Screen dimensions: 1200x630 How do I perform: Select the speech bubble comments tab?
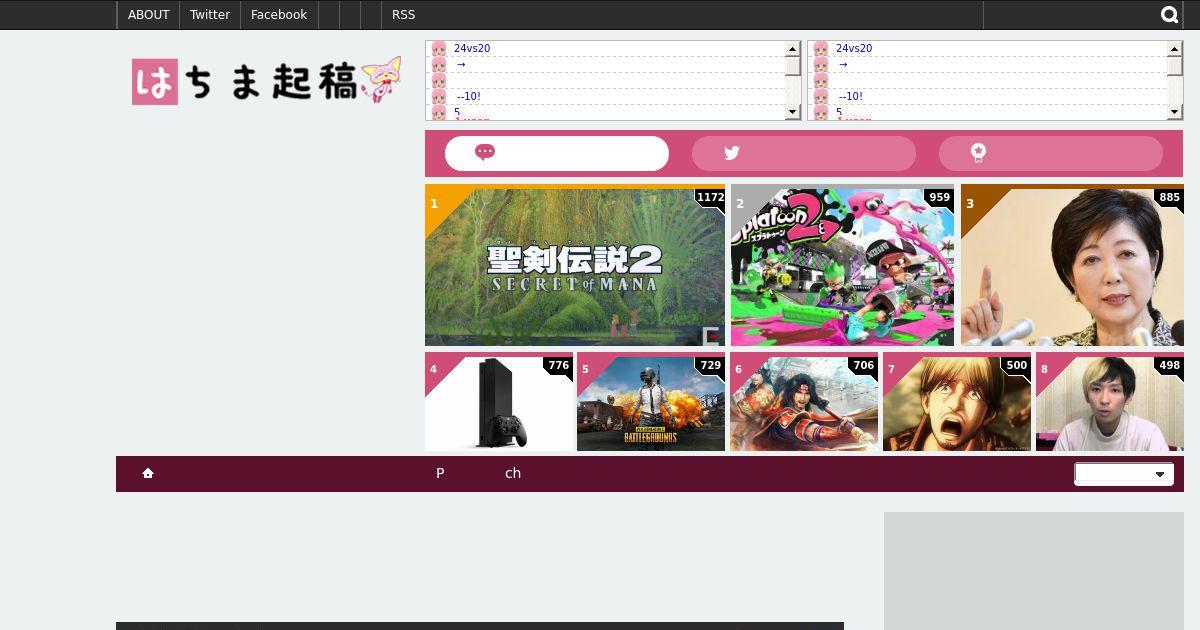[557, 153]
